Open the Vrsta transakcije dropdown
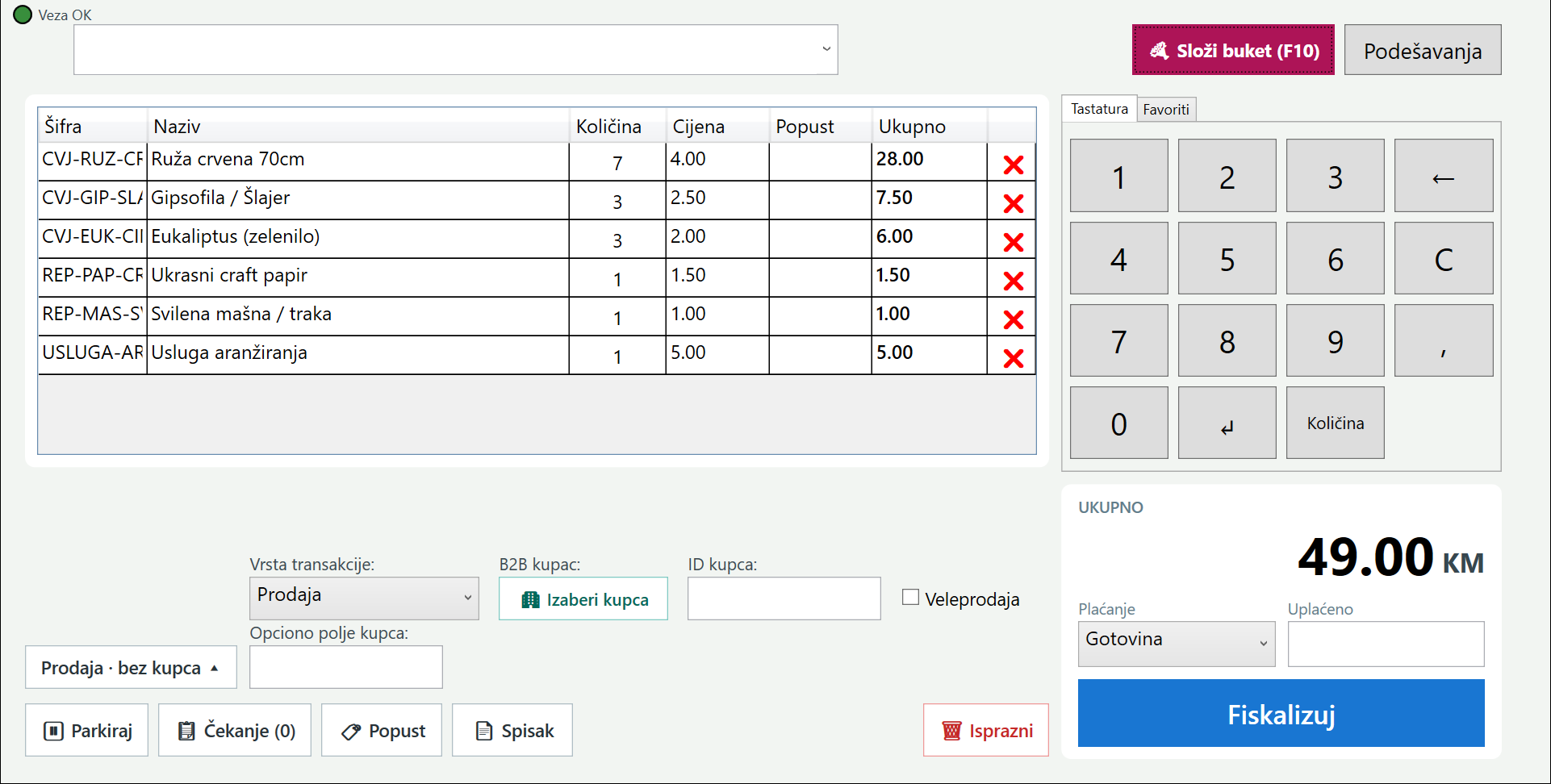The width and height of the screenshot is (1551, 784). pos(364,598)
